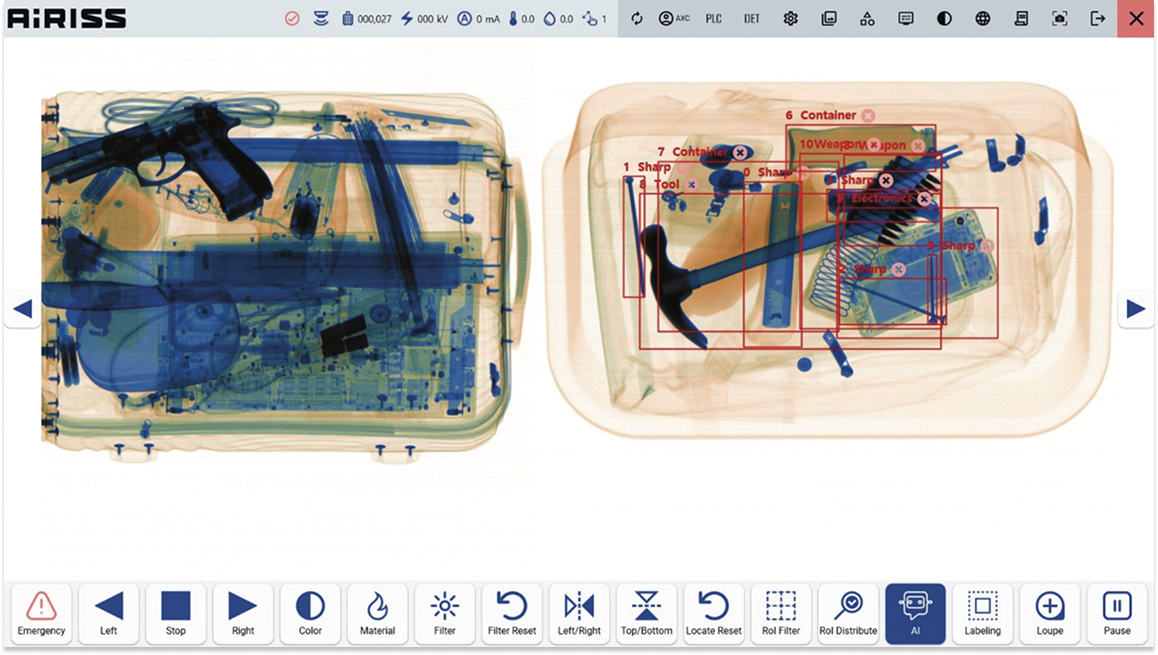Viewport: 1158px width, 655px height.
Task: Click the RoI Filter icon
Action: point(781,613)
